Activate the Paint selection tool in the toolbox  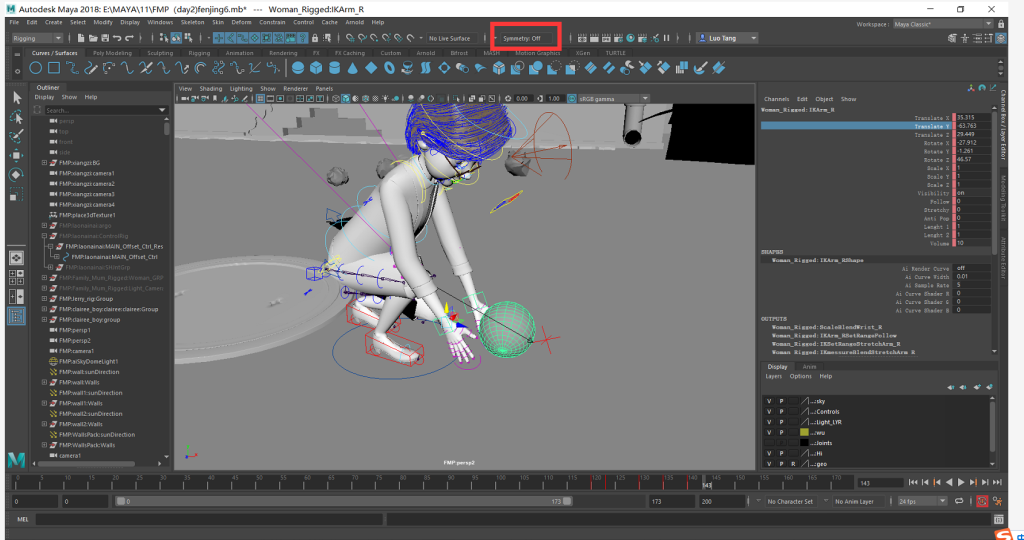(x=17, y=136)
